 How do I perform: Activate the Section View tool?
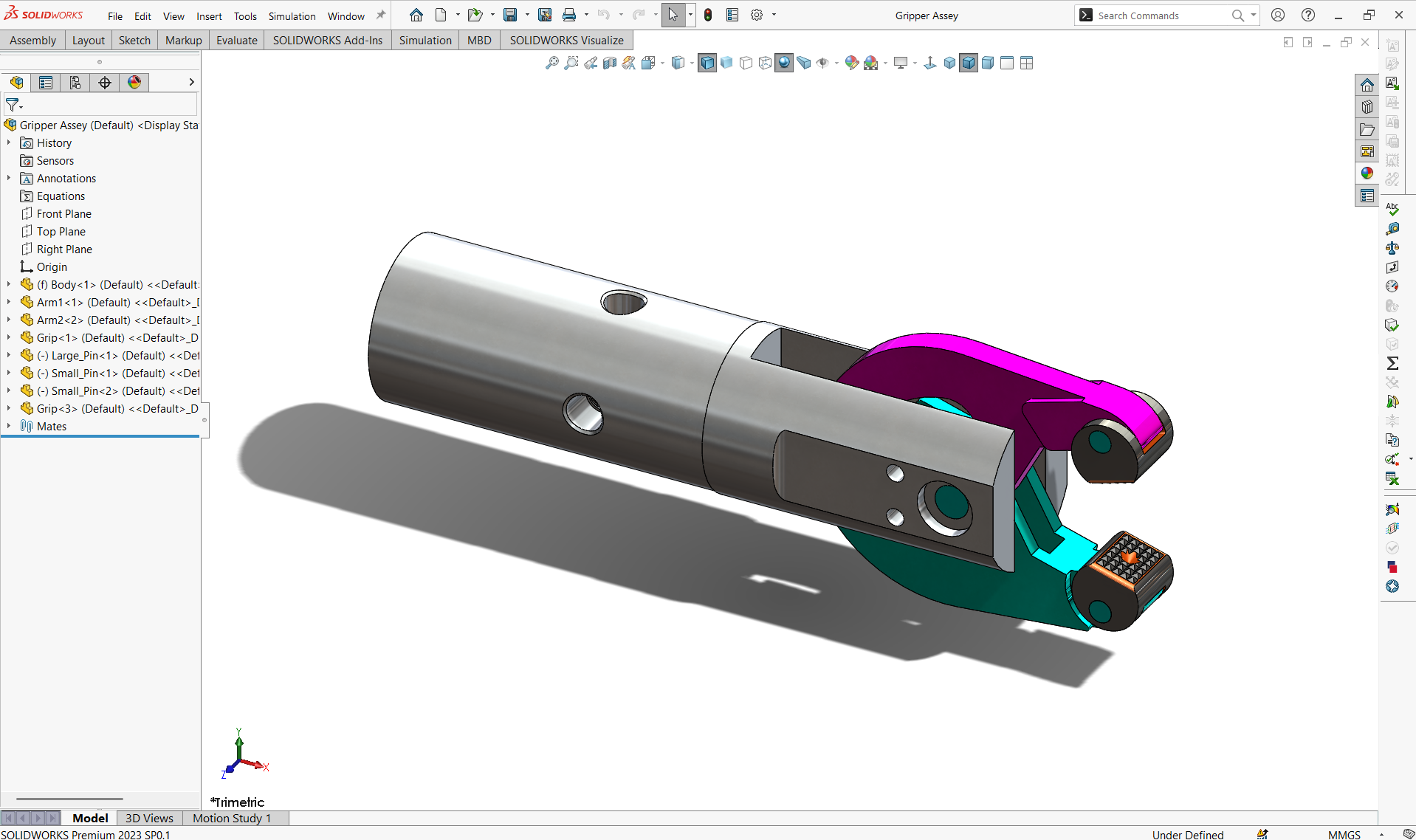[x=610, y=63]
